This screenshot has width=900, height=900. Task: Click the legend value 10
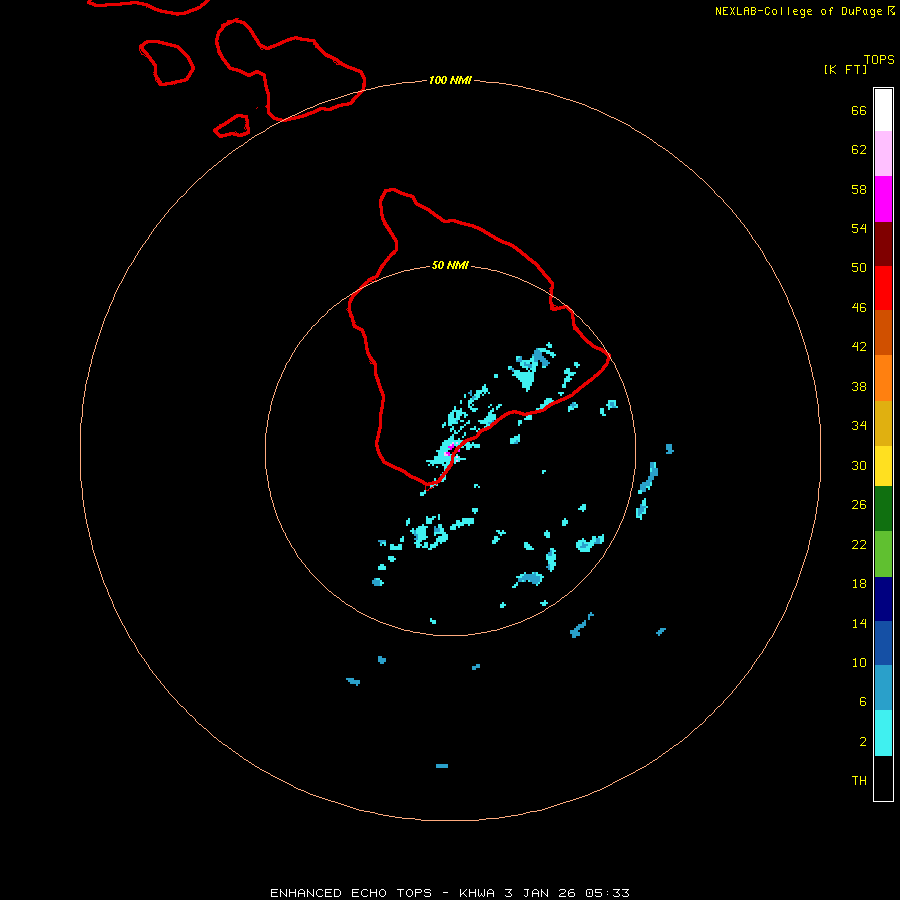tap(859, 662)
